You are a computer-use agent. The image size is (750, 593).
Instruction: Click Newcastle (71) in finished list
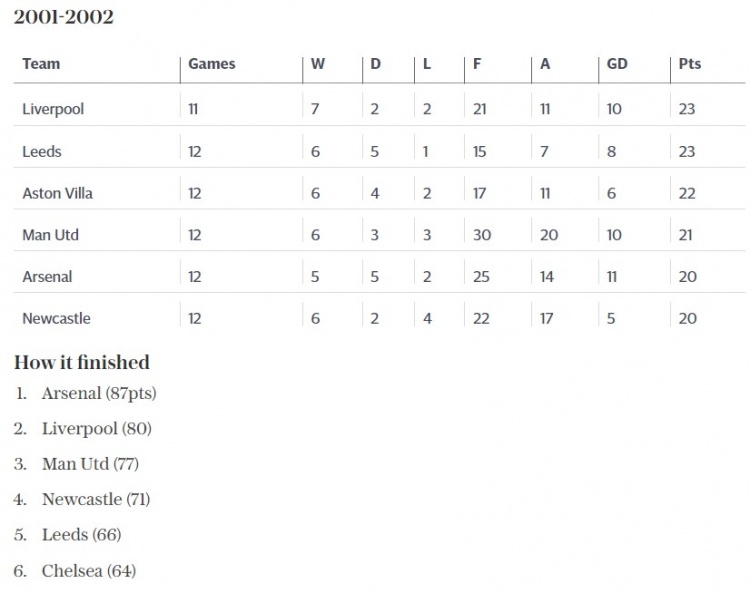click(x=96, y=499)
